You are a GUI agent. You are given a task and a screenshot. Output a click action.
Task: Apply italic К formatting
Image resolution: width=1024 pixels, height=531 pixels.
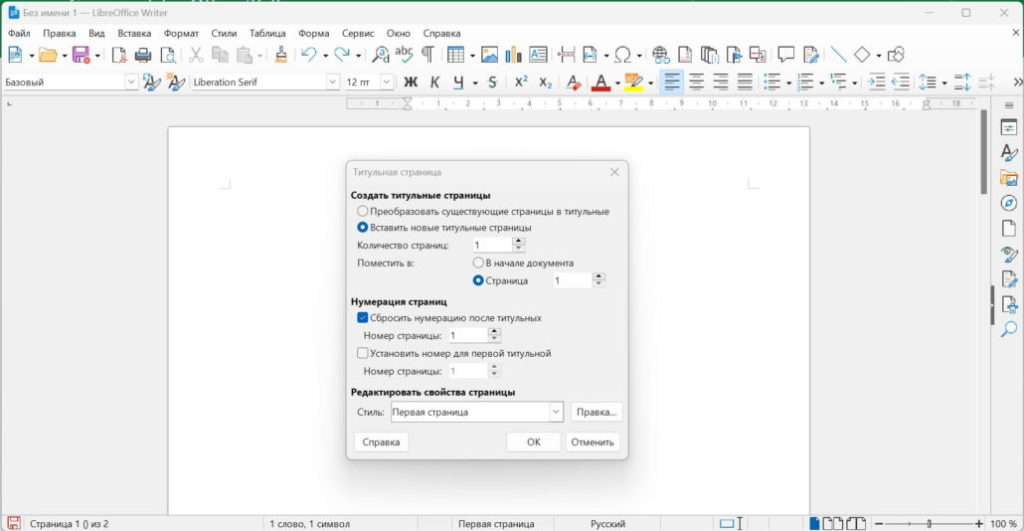tap(434, 82)
